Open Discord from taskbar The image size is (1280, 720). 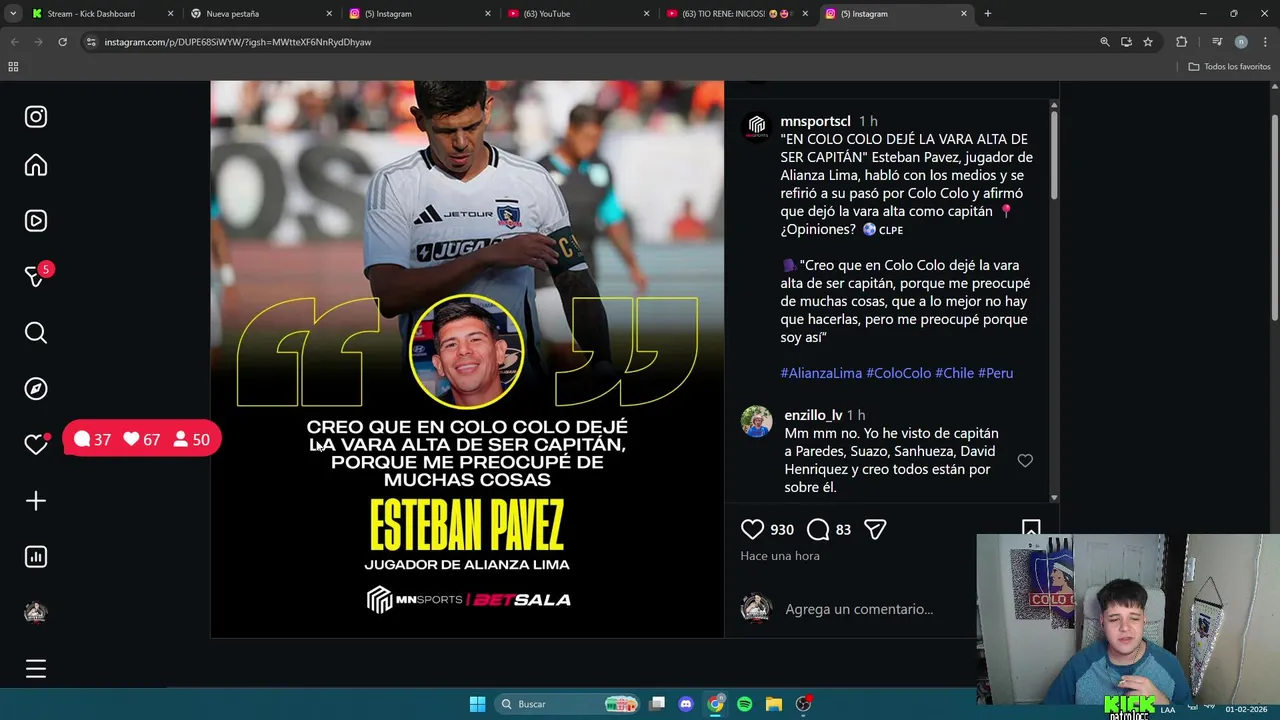coord(686,704)
